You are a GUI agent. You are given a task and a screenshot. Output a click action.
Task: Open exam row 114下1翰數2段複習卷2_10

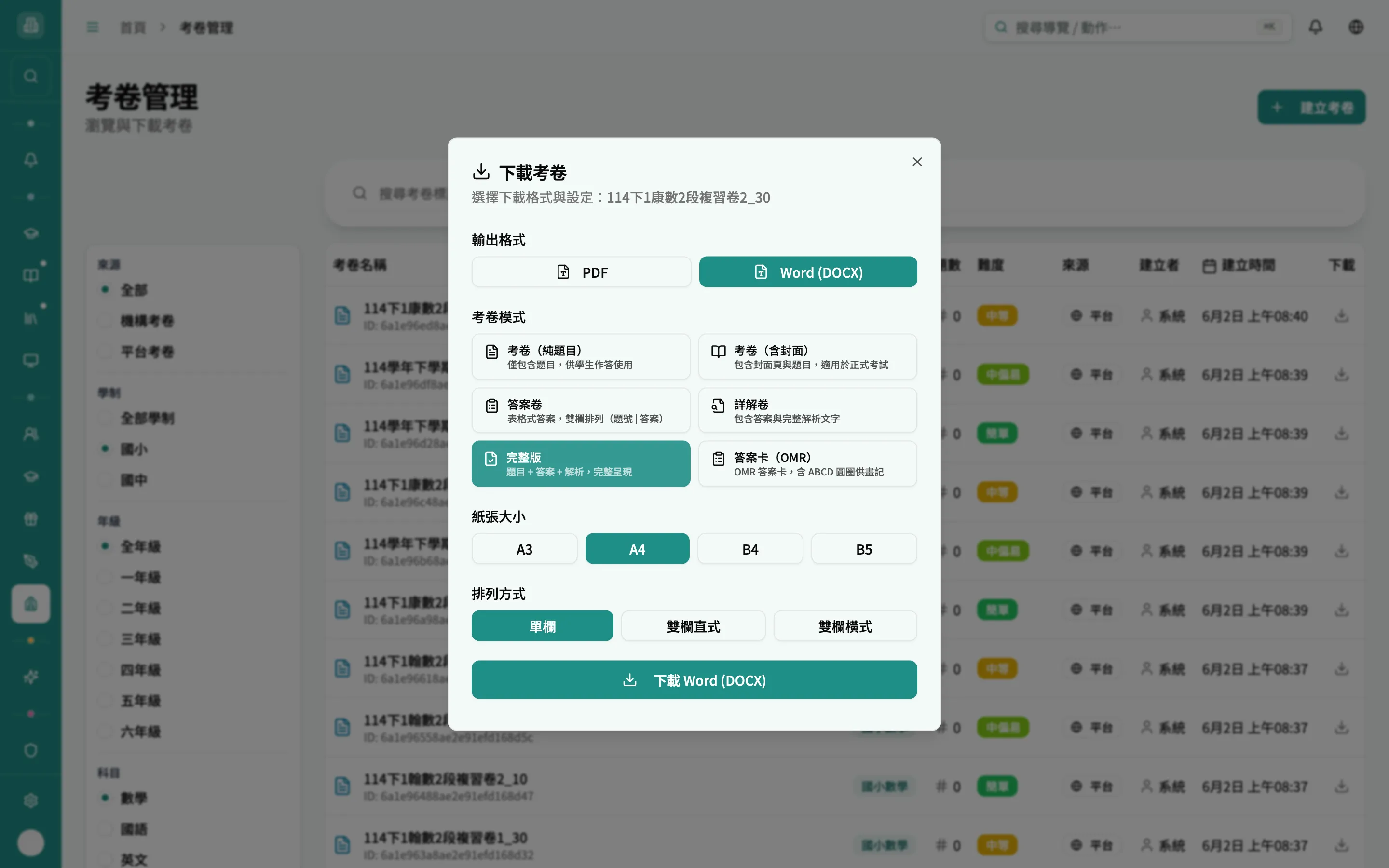coord(845,787)
